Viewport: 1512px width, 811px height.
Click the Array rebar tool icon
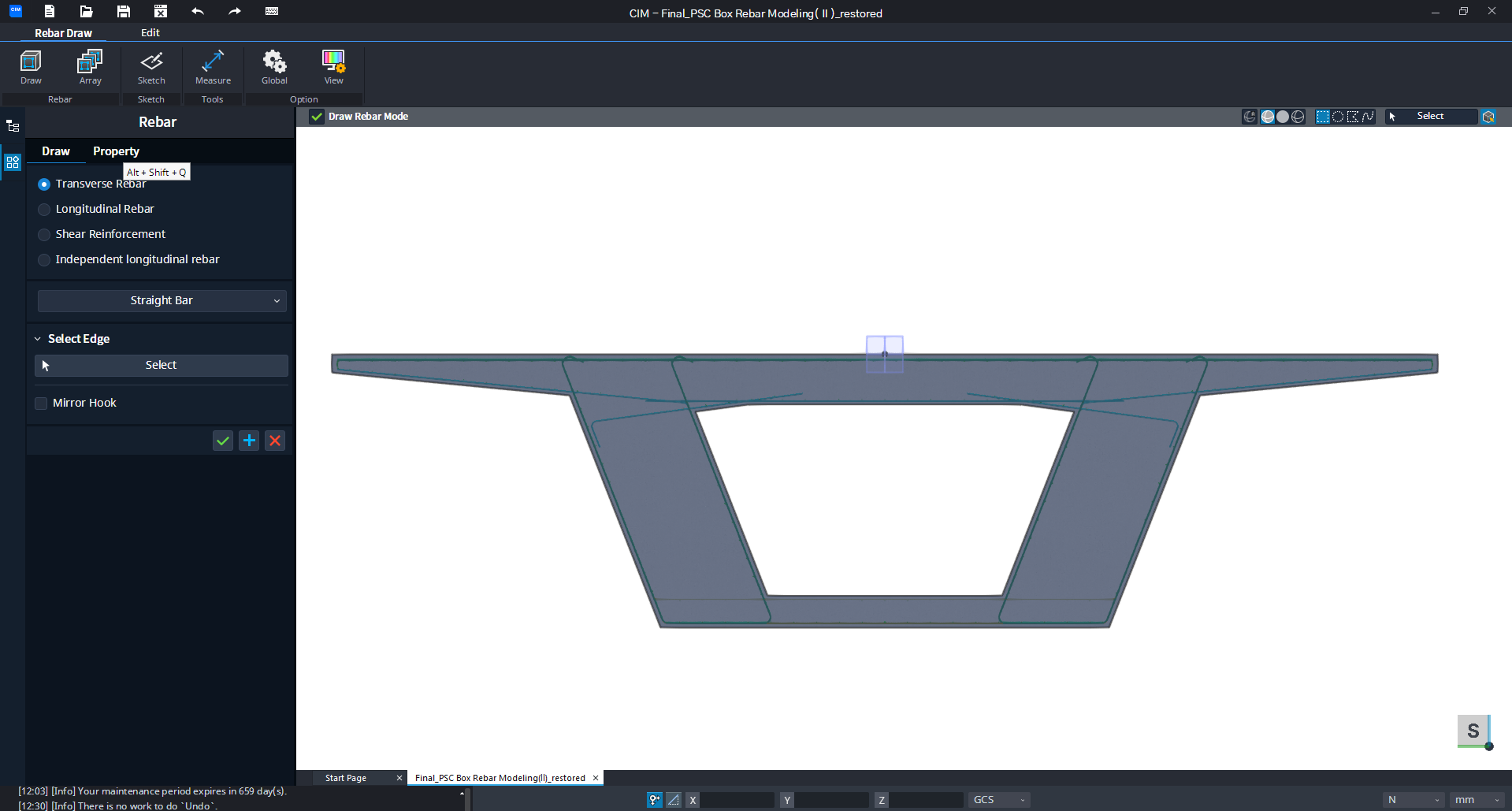[x=90, y=67]
